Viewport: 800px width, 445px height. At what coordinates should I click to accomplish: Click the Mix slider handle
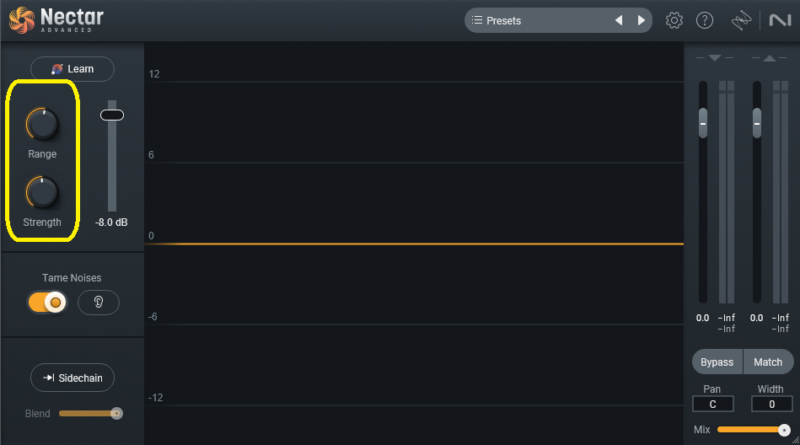[784, 429]
